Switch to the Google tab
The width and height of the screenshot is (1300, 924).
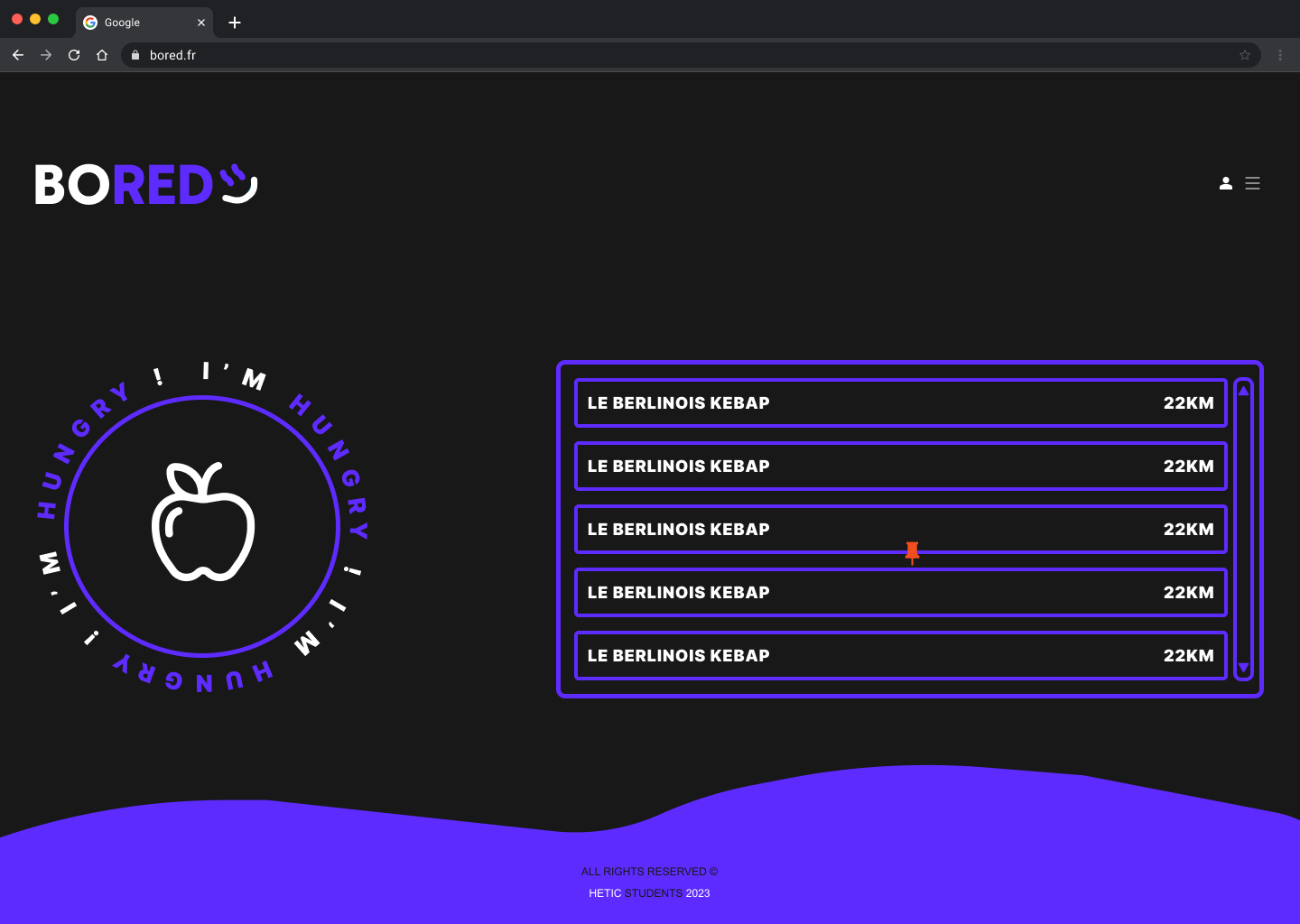[x=134, y=23]
